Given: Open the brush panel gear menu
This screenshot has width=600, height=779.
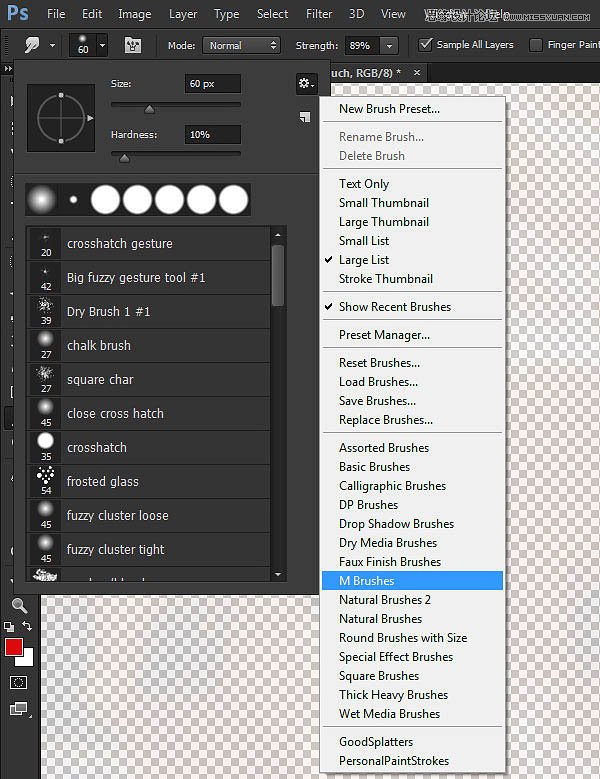Looking at the screenshot, I should click(306, 83).
